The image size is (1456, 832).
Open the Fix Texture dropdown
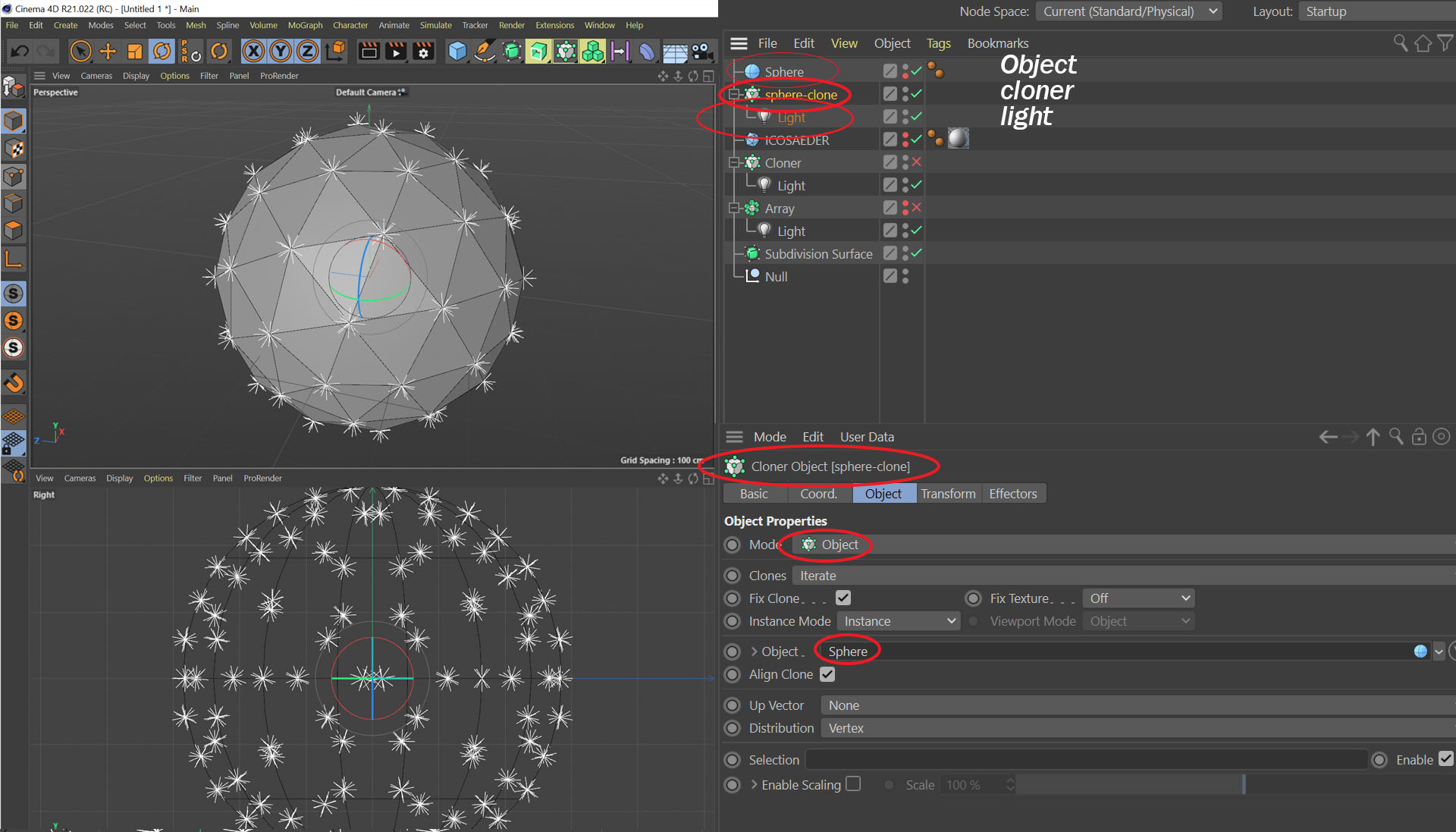click(x=1138, y=598)
